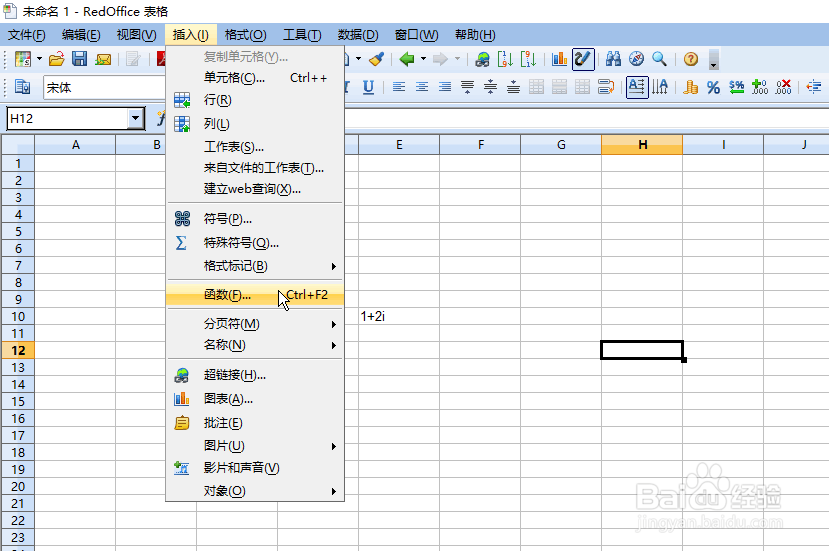Expand the 图片(U) submenu

click(255, 446)
